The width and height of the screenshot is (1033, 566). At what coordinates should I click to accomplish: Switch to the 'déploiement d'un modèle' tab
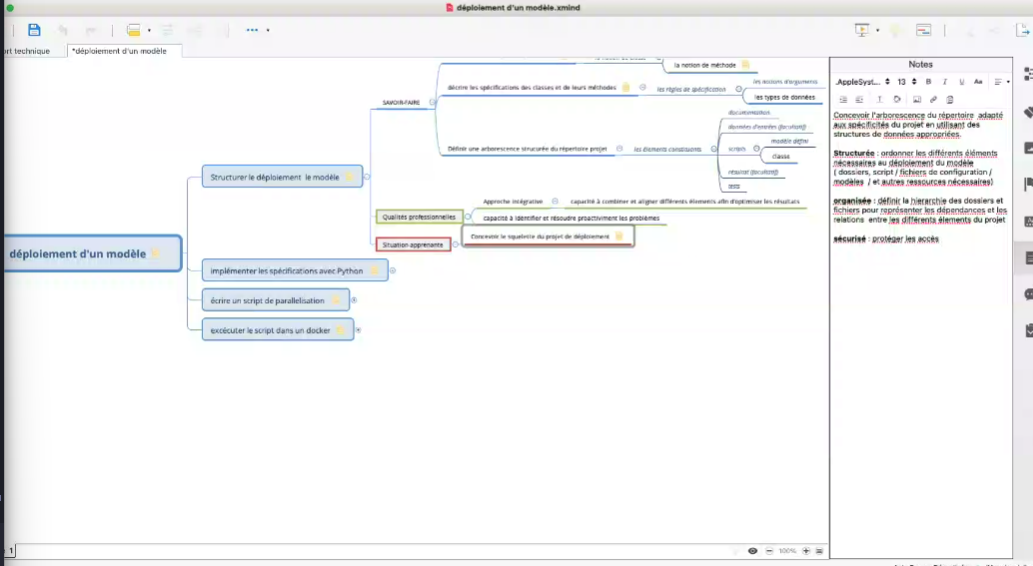point(125,51)
